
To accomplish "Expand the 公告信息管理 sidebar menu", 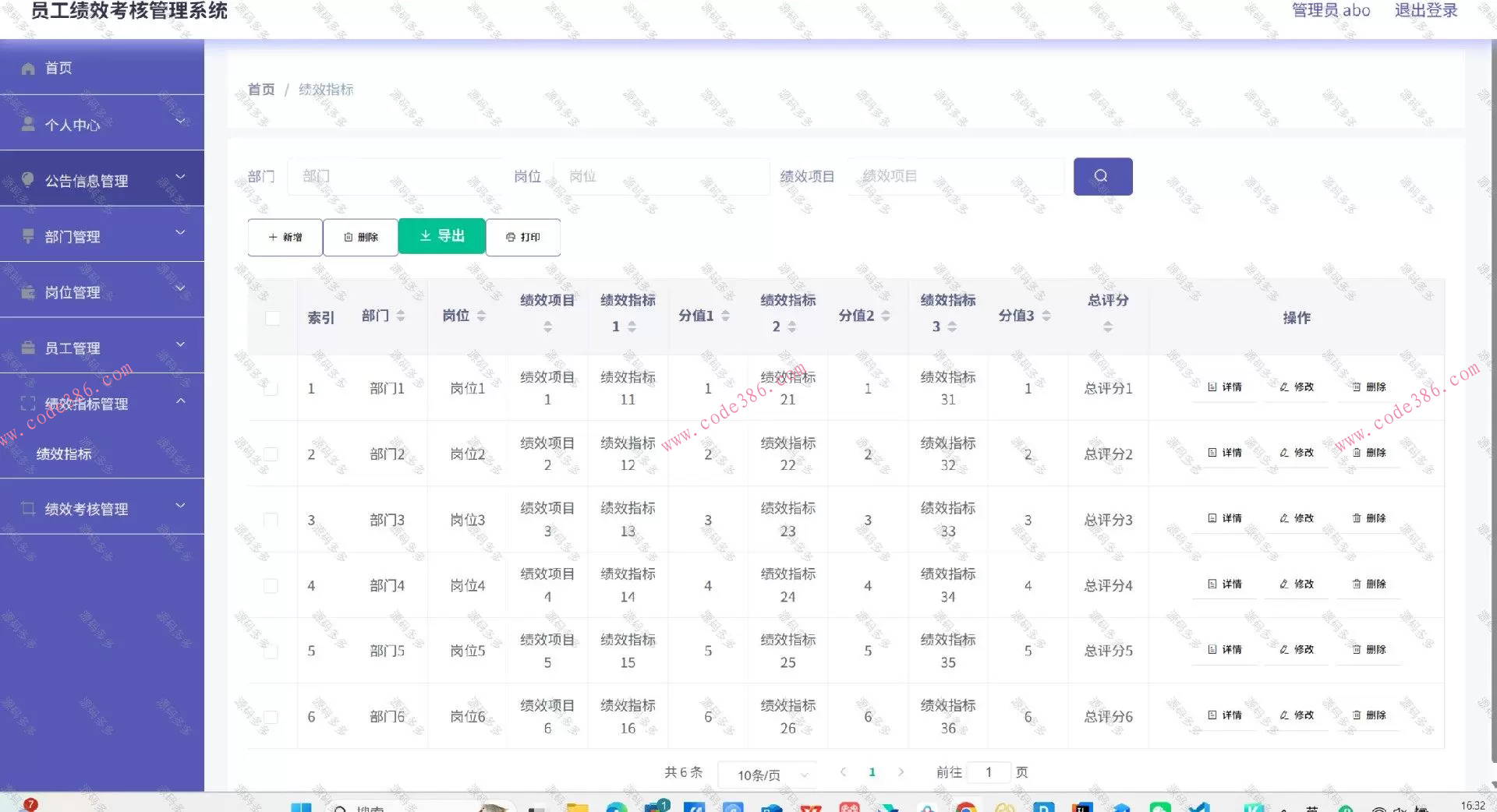I will point(101,180).
